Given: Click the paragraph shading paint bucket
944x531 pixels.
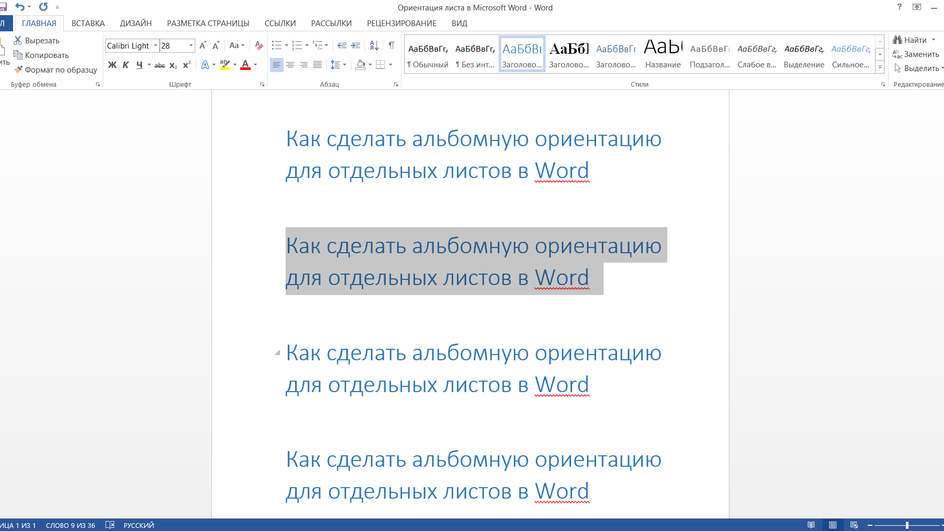Looking at the screenshot, I should pos(360,65).
